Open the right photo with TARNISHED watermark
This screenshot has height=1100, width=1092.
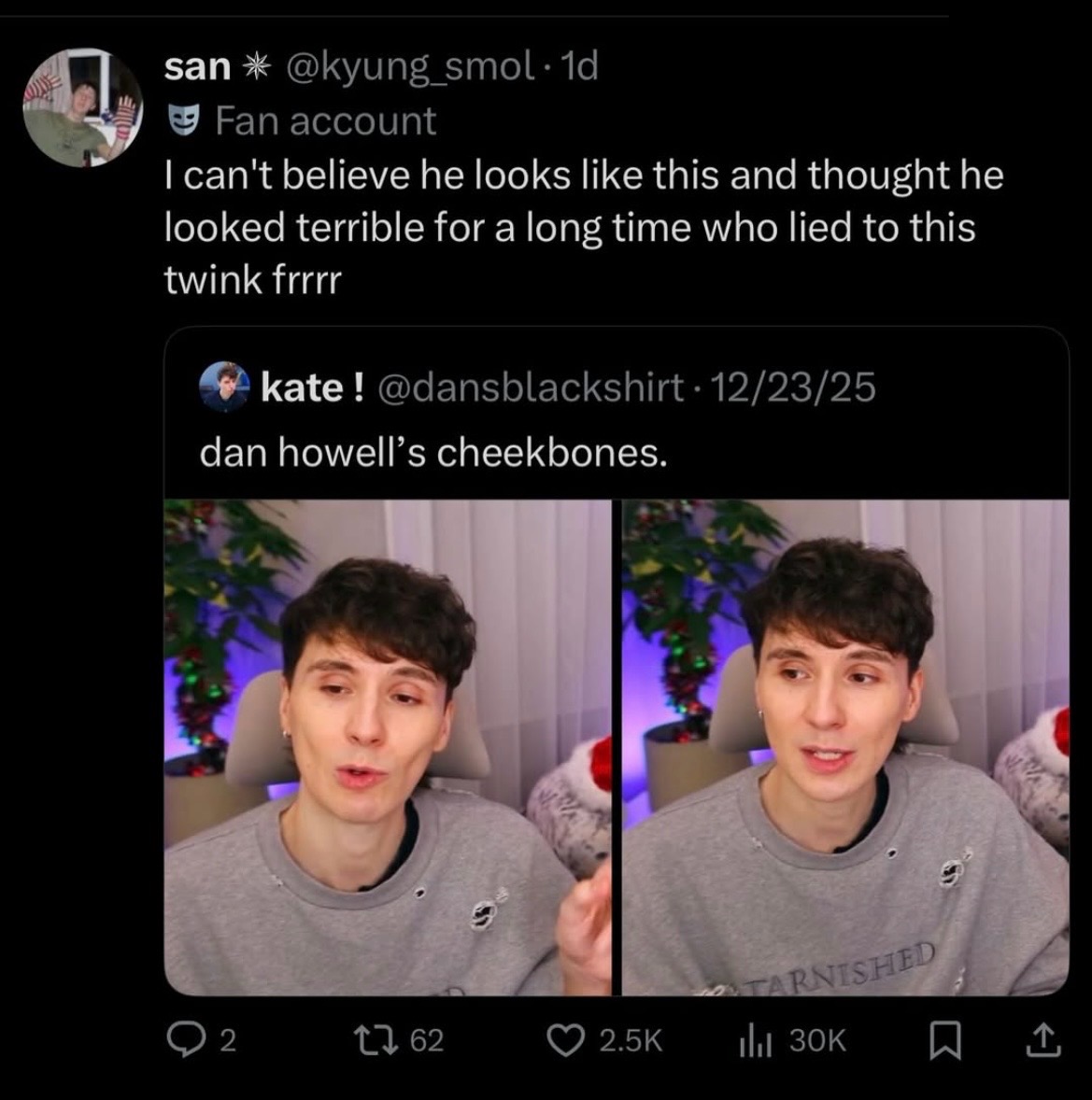click(x=845, y=747)
